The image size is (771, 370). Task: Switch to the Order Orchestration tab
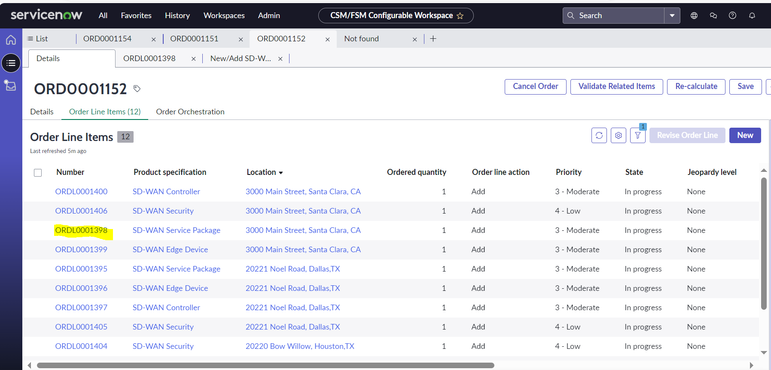[x=190, y=112]
